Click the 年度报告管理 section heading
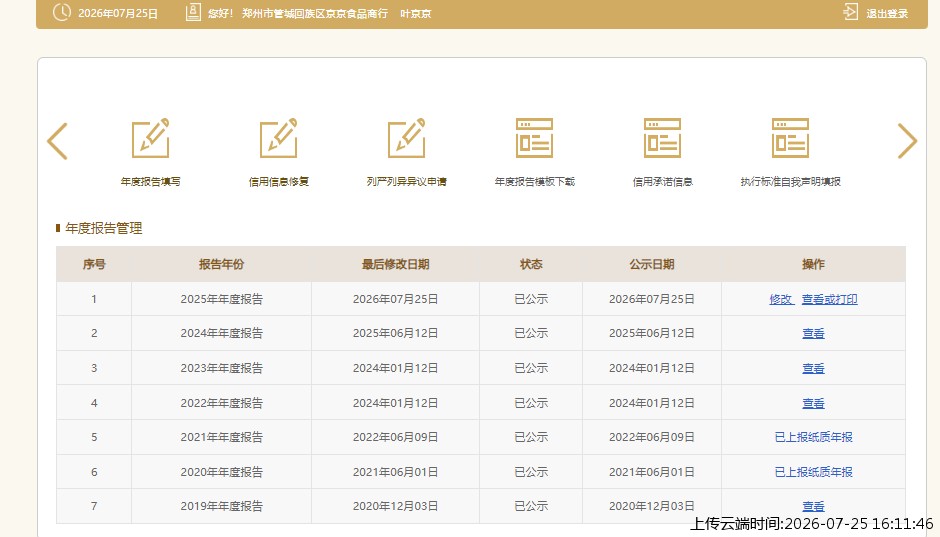940x537 pixels. [104, 228]
